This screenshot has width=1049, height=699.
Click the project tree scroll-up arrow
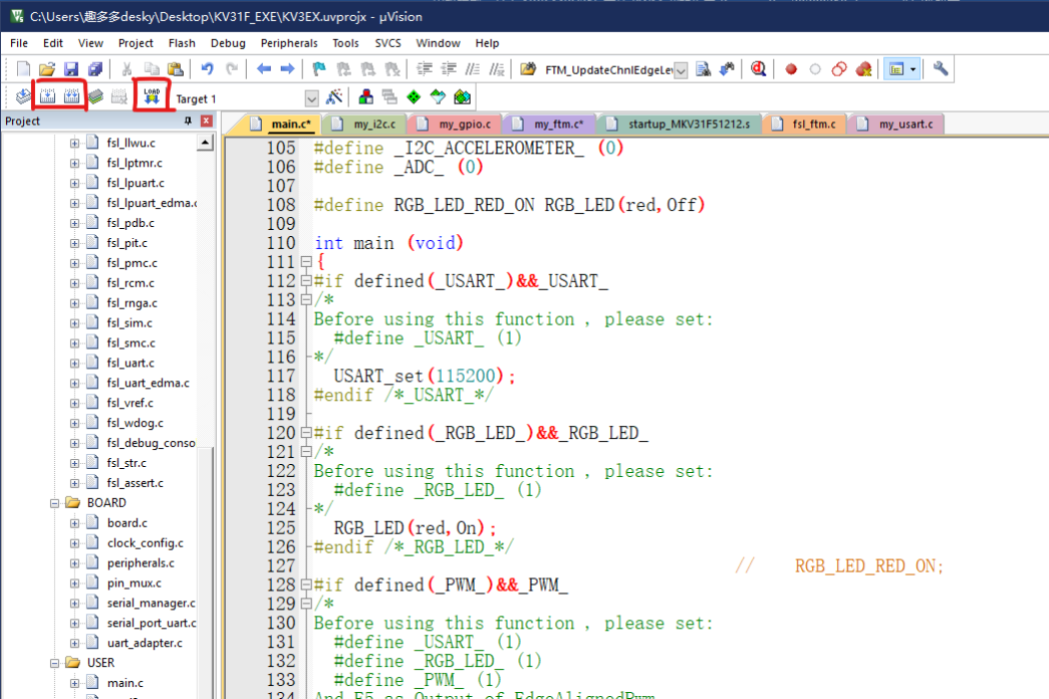[x=206, y=143]
